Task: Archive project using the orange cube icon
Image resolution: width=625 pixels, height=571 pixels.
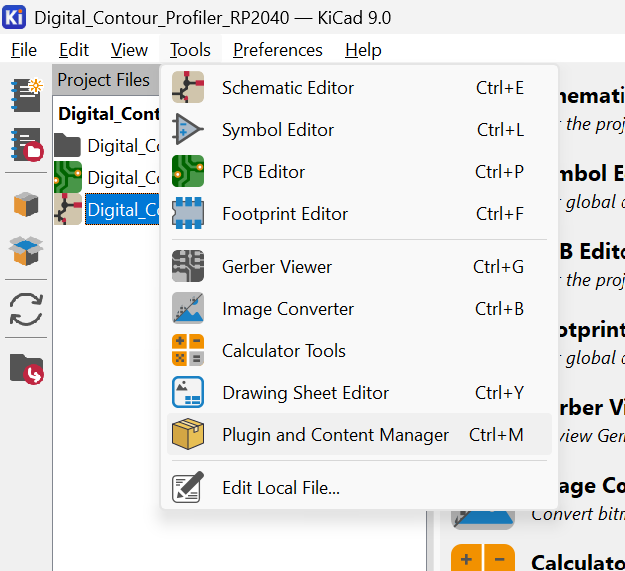Action: pos(26,204)
